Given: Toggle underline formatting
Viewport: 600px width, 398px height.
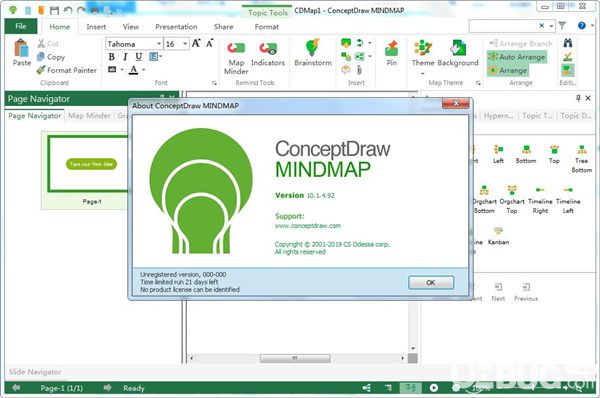Looking at the screenshot, I should pyautogui.click(x=139, y=57).
